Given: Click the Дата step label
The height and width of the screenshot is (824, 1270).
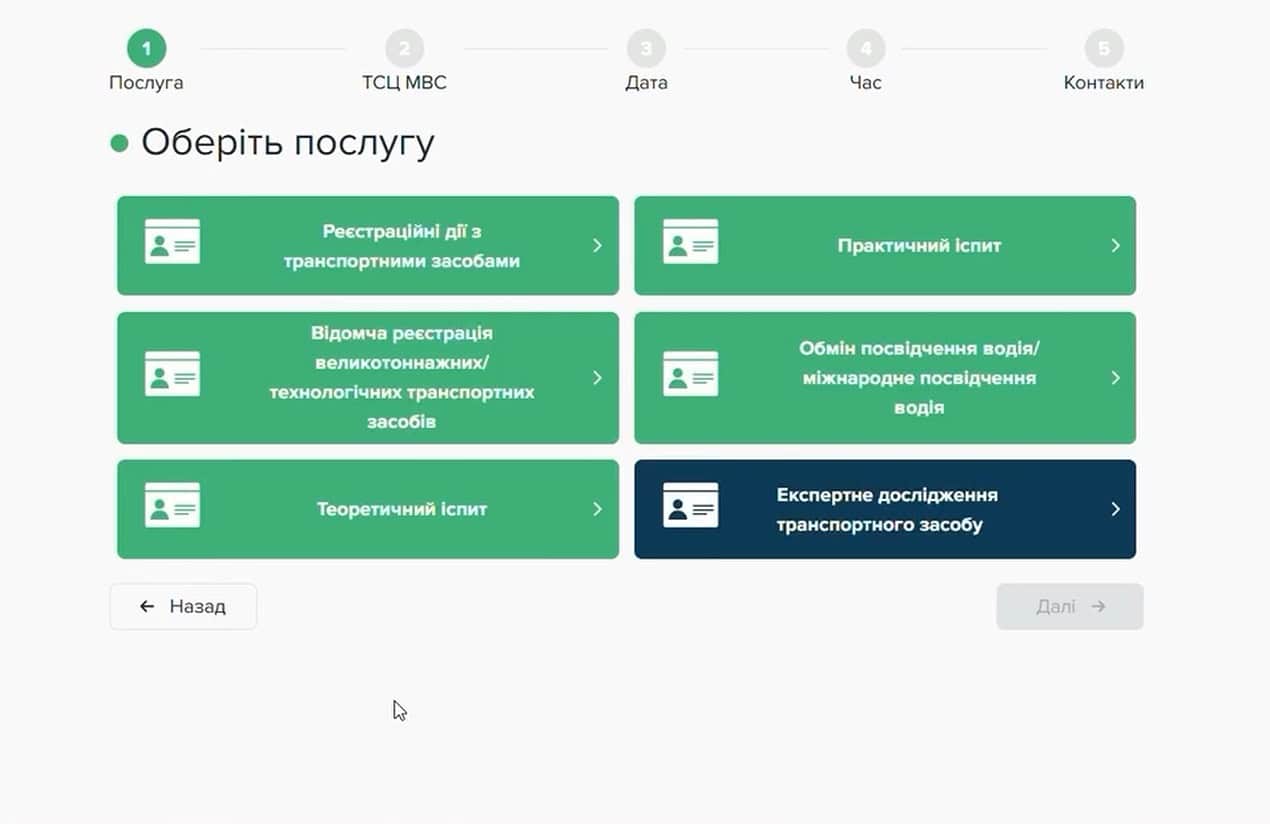Looking at the screenshot, I should coord(646,83).
